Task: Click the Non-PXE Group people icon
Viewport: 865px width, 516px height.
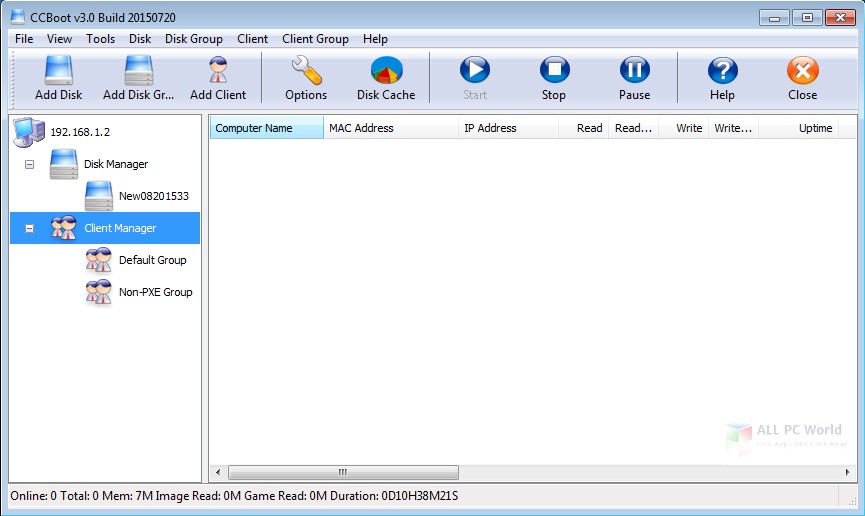Action: coord(99,292)
